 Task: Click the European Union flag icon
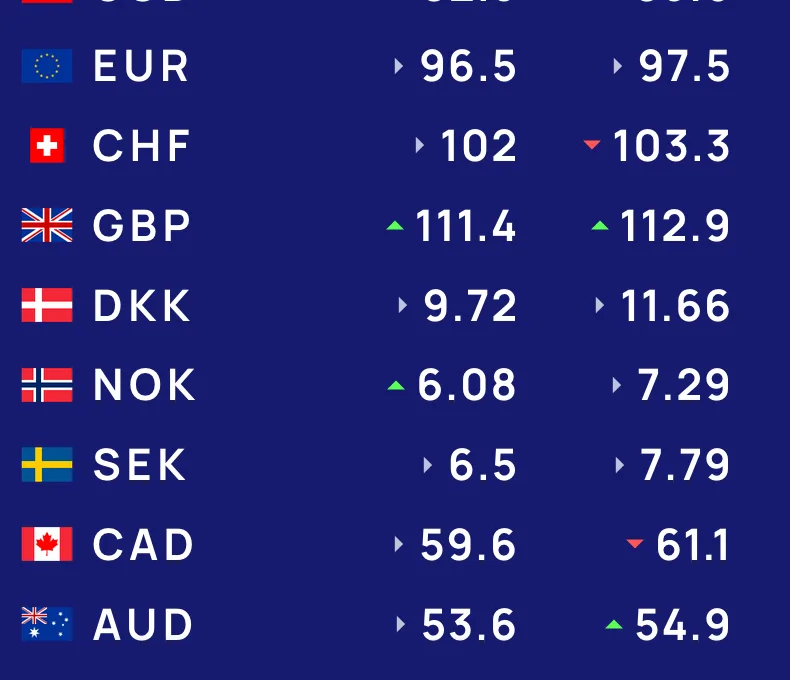tap(47, 66)
